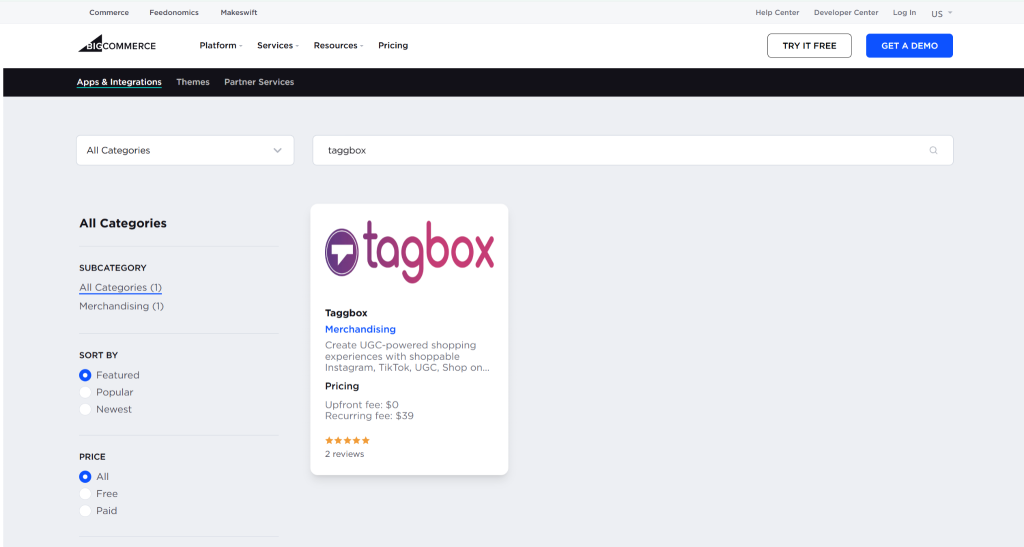Switch to Apps & Integrations tab
The width and height of the screenshot is (1024, 547).
point(119,82)
